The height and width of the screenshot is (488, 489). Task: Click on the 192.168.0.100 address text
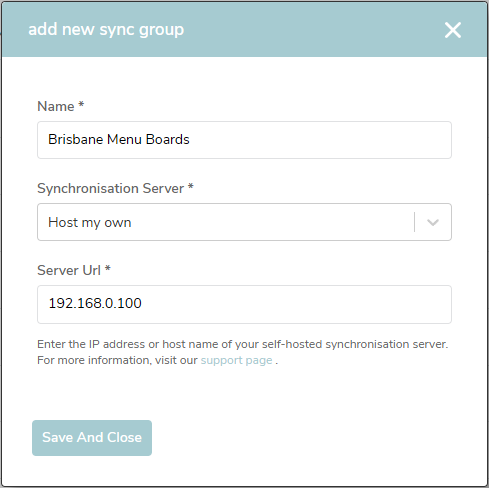(x=95, y=303)
